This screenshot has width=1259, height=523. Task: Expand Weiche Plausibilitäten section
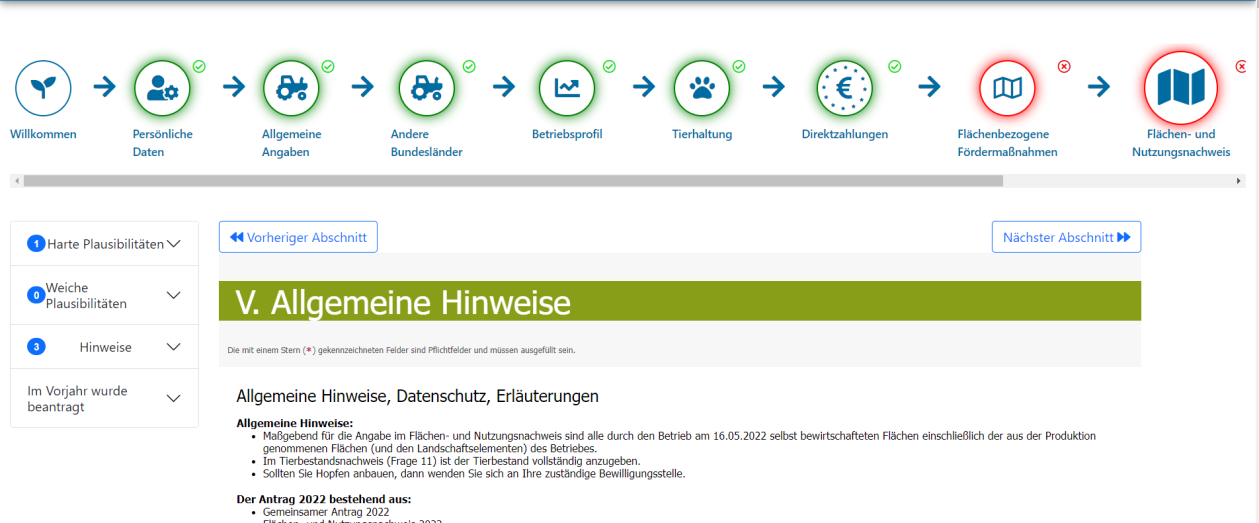[x=105, y=295]
